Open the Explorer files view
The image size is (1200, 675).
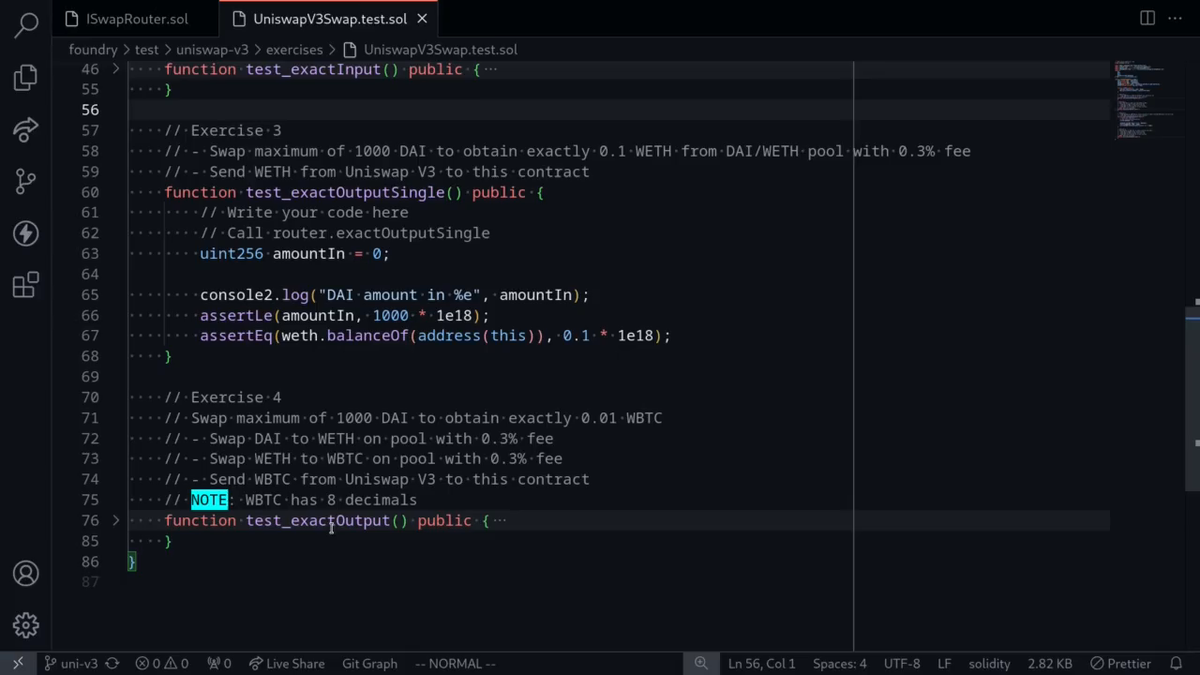26,77
